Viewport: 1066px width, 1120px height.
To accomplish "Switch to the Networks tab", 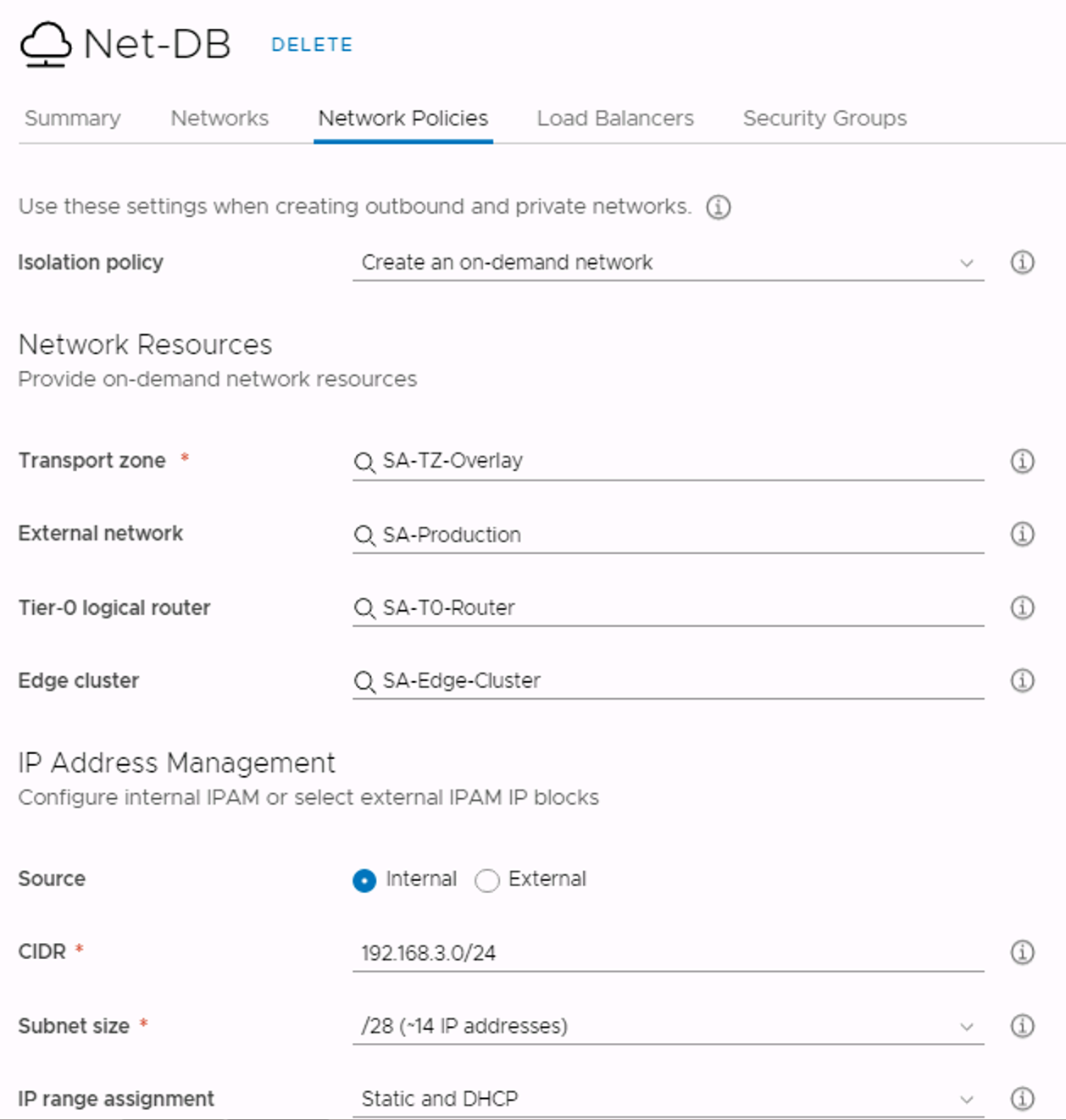I will click(x=219, y=118).
